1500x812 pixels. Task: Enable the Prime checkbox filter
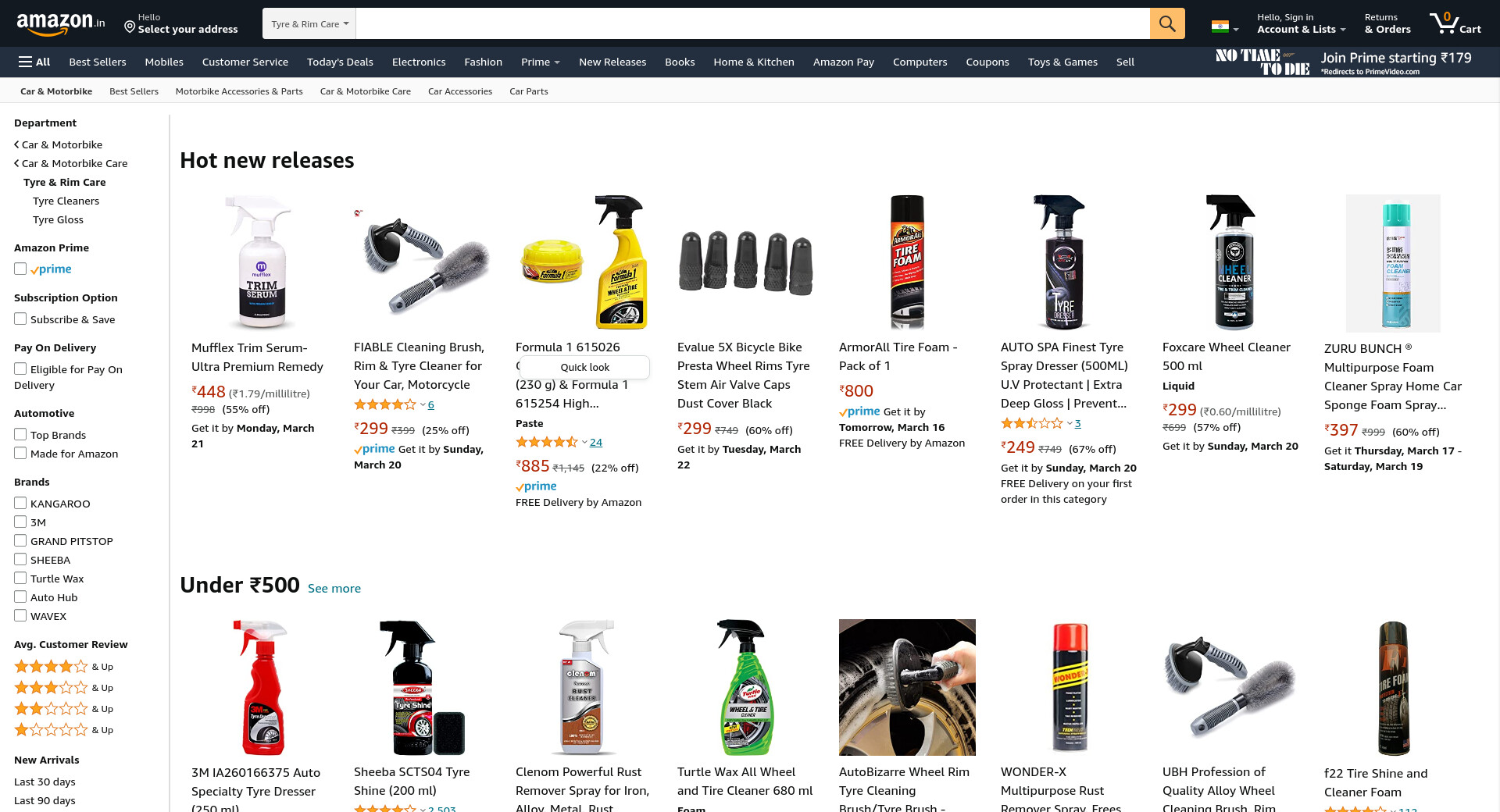point(20,269)
